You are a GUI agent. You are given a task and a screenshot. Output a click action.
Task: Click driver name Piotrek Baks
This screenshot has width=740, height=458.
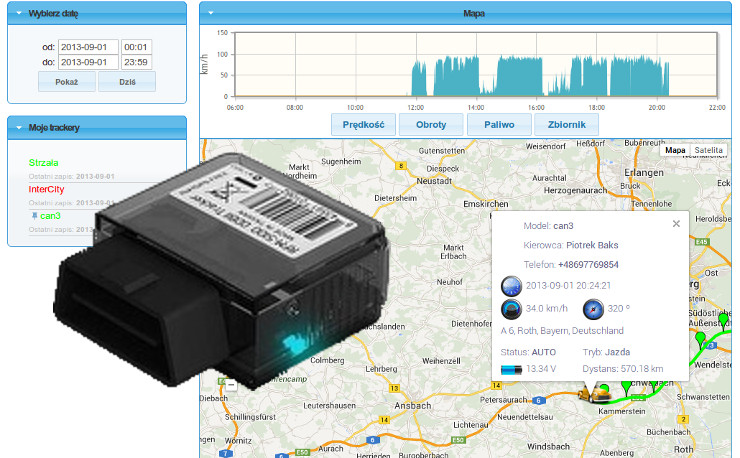pos(592,245)
